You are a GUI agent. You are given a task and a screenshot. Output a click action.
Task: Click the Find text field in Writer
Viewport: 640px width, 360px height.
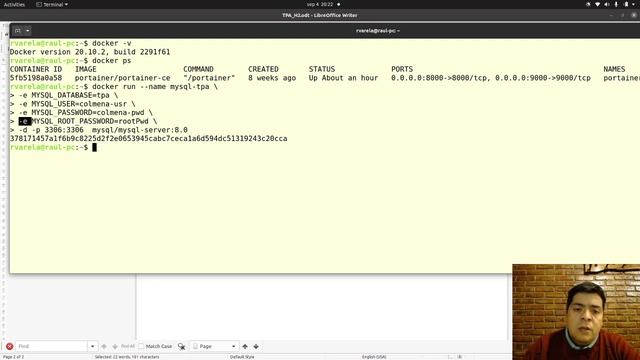pyautogui.click(x=51, y=346)
